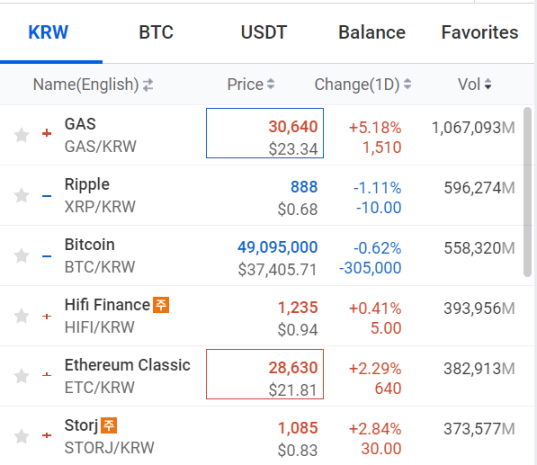Sort list by Price column
The width and height of the screenshot is (537, 465).
click(251, 84)
